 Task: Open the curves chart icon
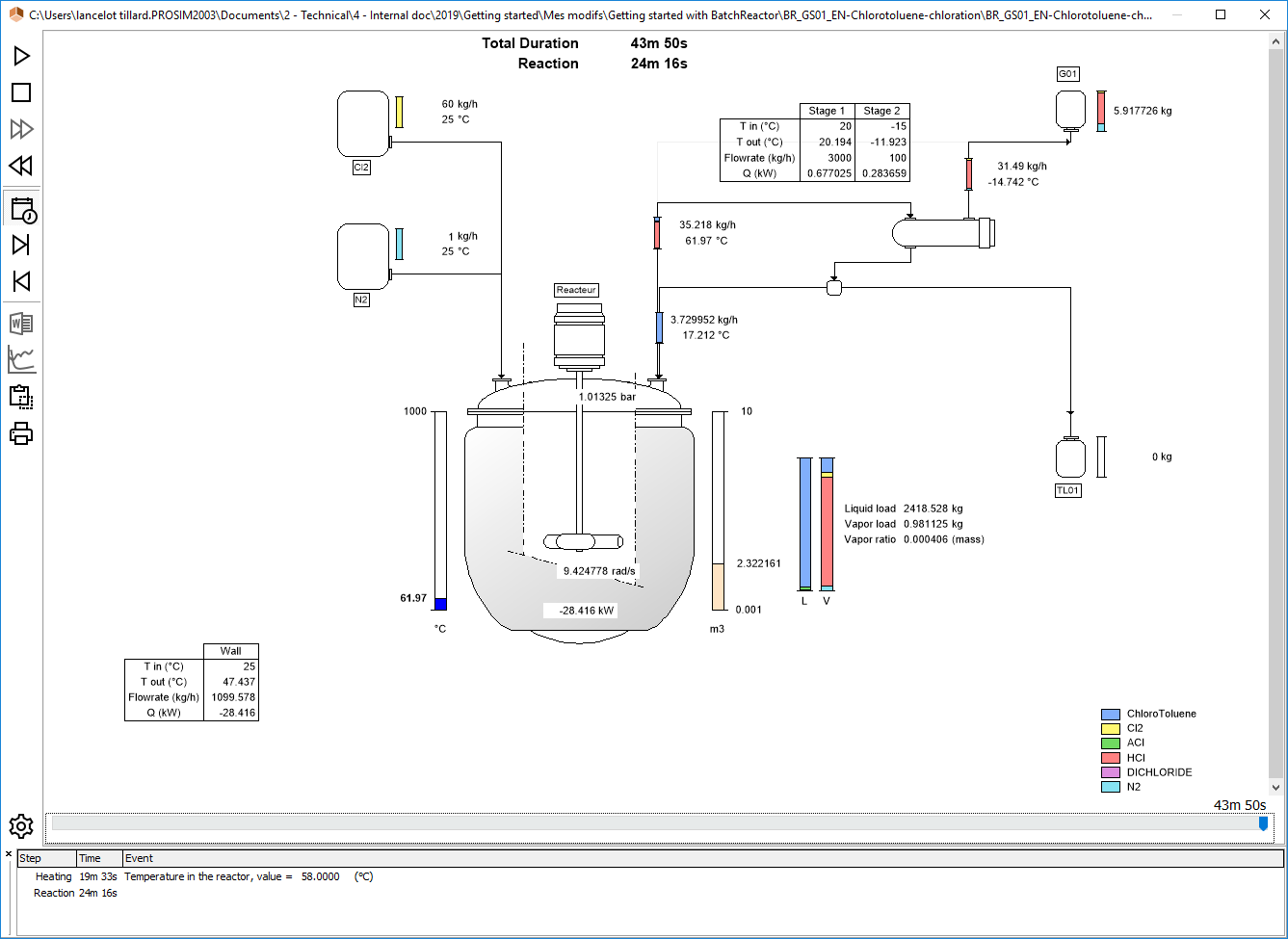click(x=21, y=359)
